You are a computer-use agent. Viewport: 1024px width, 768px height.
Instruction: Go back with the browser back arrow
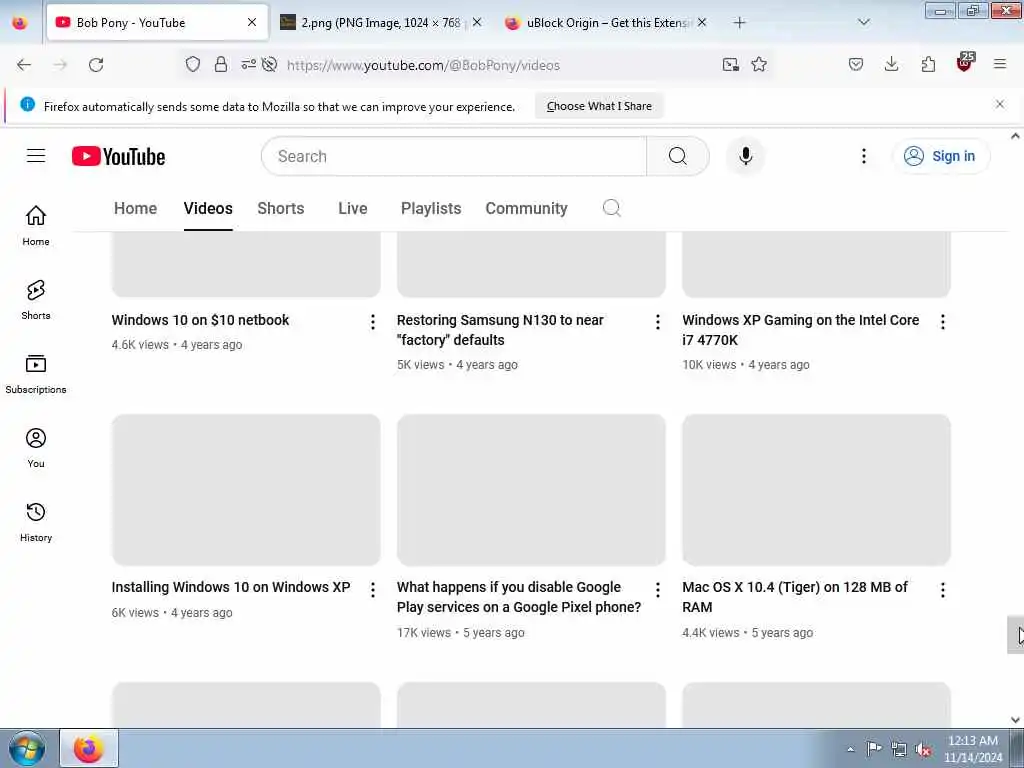pyautogui.click(x=24, y=65)
